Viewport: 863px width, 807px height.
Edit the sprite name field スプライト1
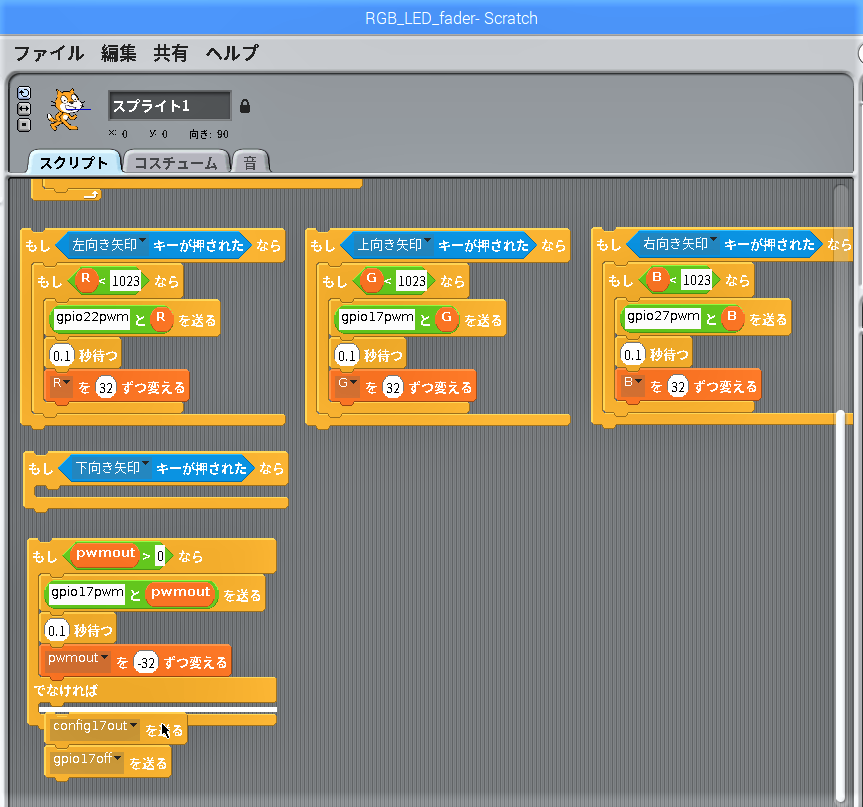(x=170, y=106)
